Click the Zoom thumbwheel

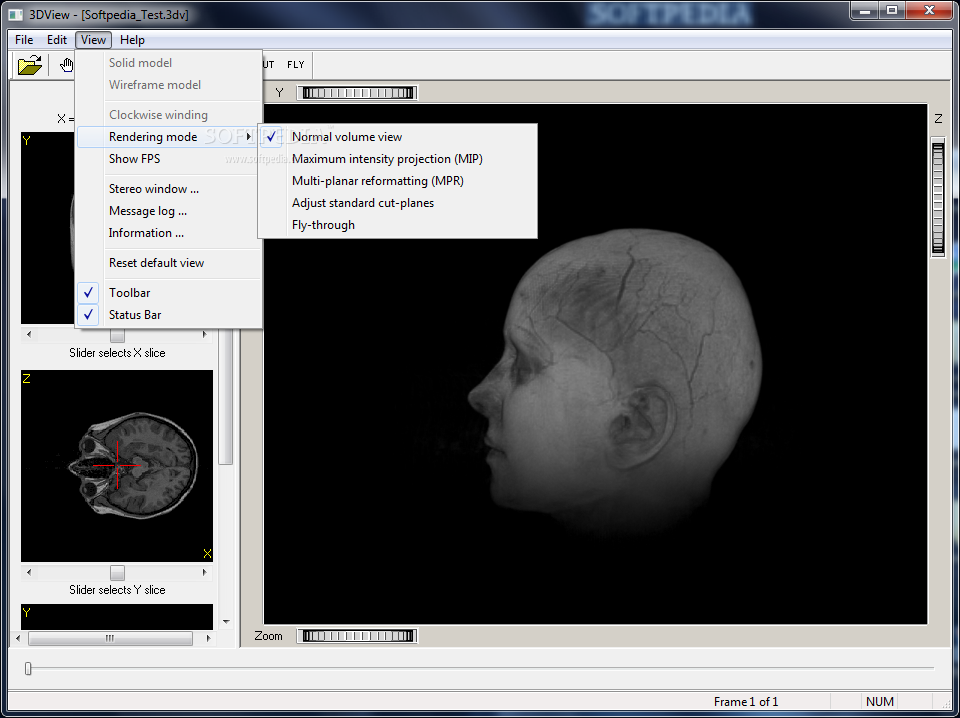358,636
